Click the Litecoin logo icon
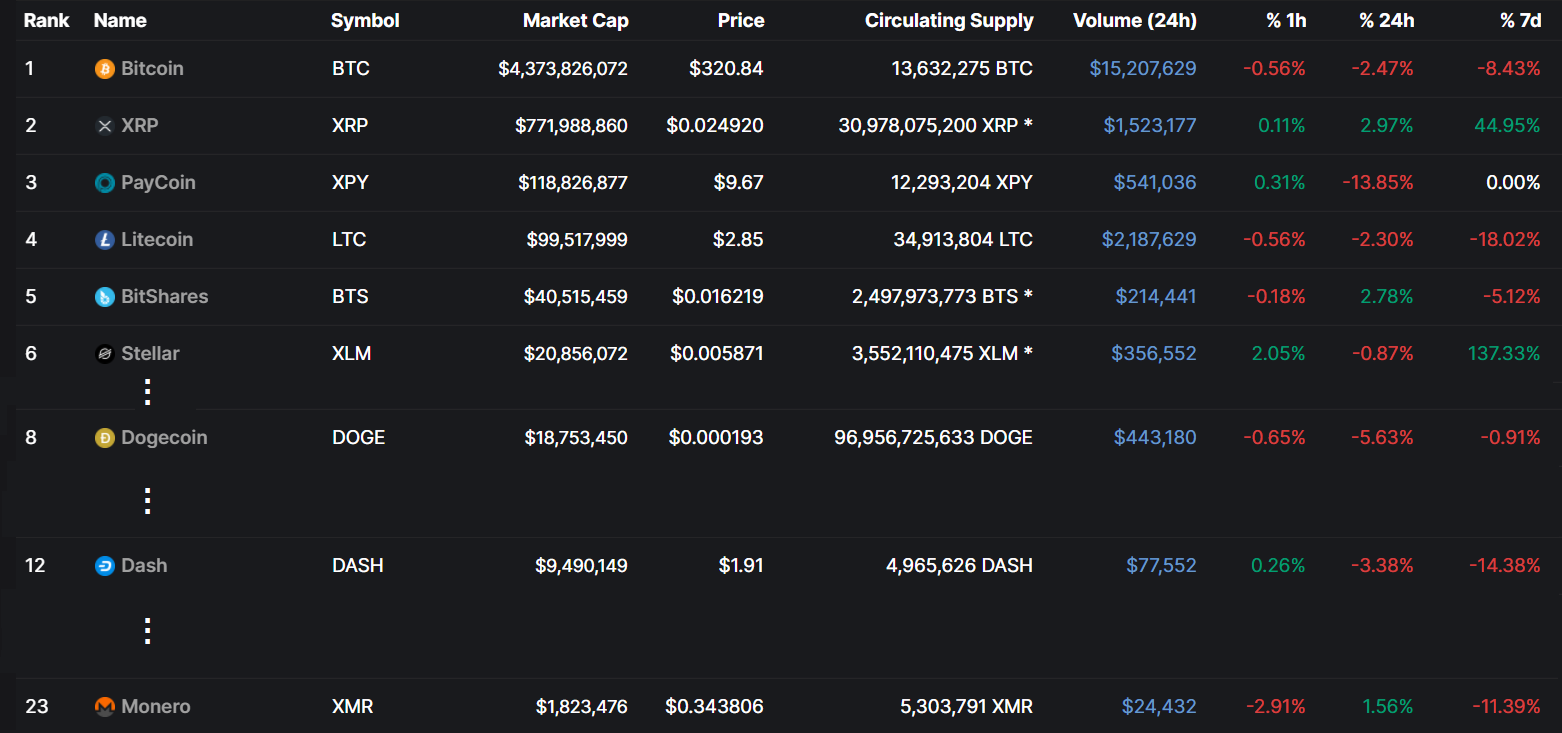Viewport: 1562px width, 733px height. pyautogui.click(x=104, y=240)
